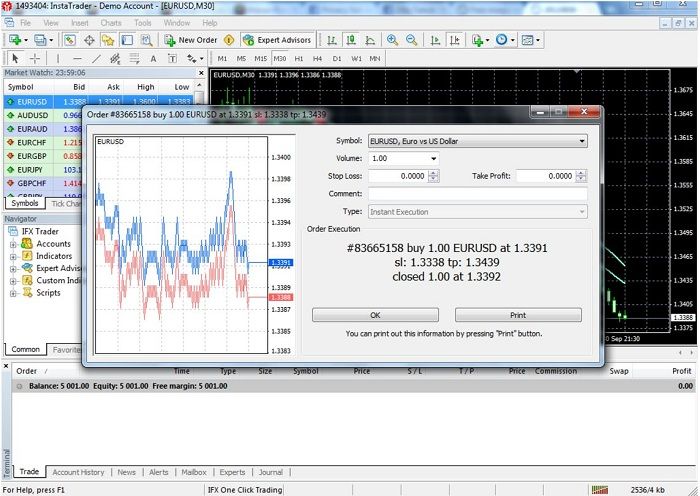Click OK in the order dialog
Screen dimensions: 700x496
pos(375,315)
